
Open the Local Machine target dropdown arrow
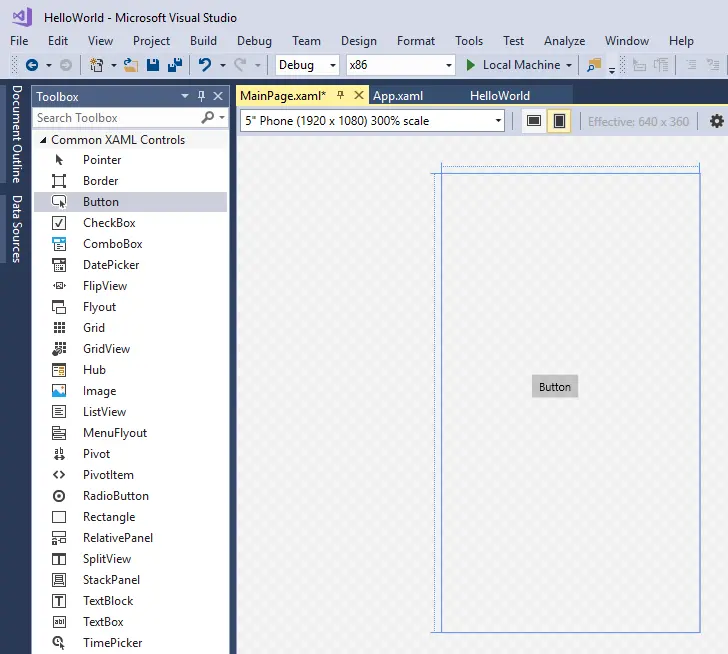tap(569, 65)
